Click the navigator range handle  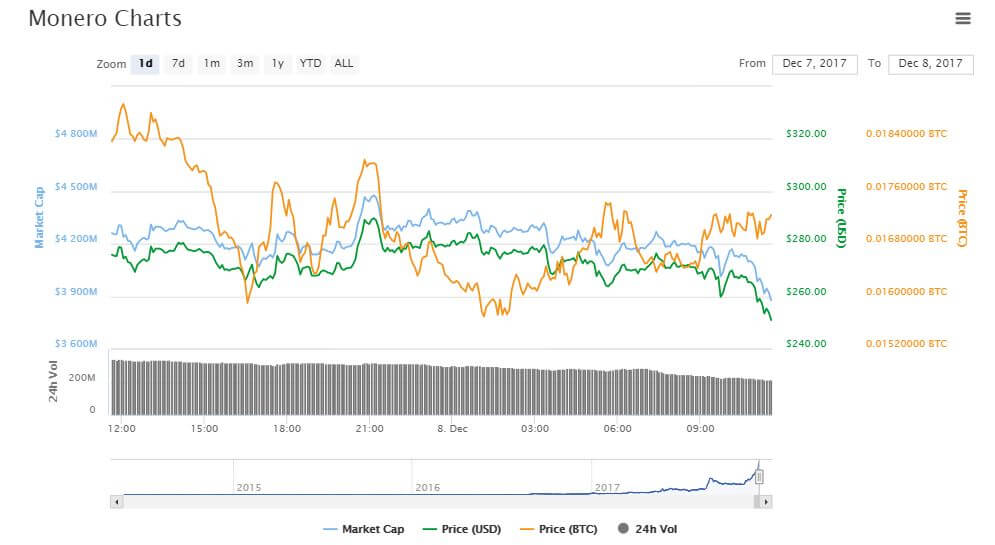759,476
